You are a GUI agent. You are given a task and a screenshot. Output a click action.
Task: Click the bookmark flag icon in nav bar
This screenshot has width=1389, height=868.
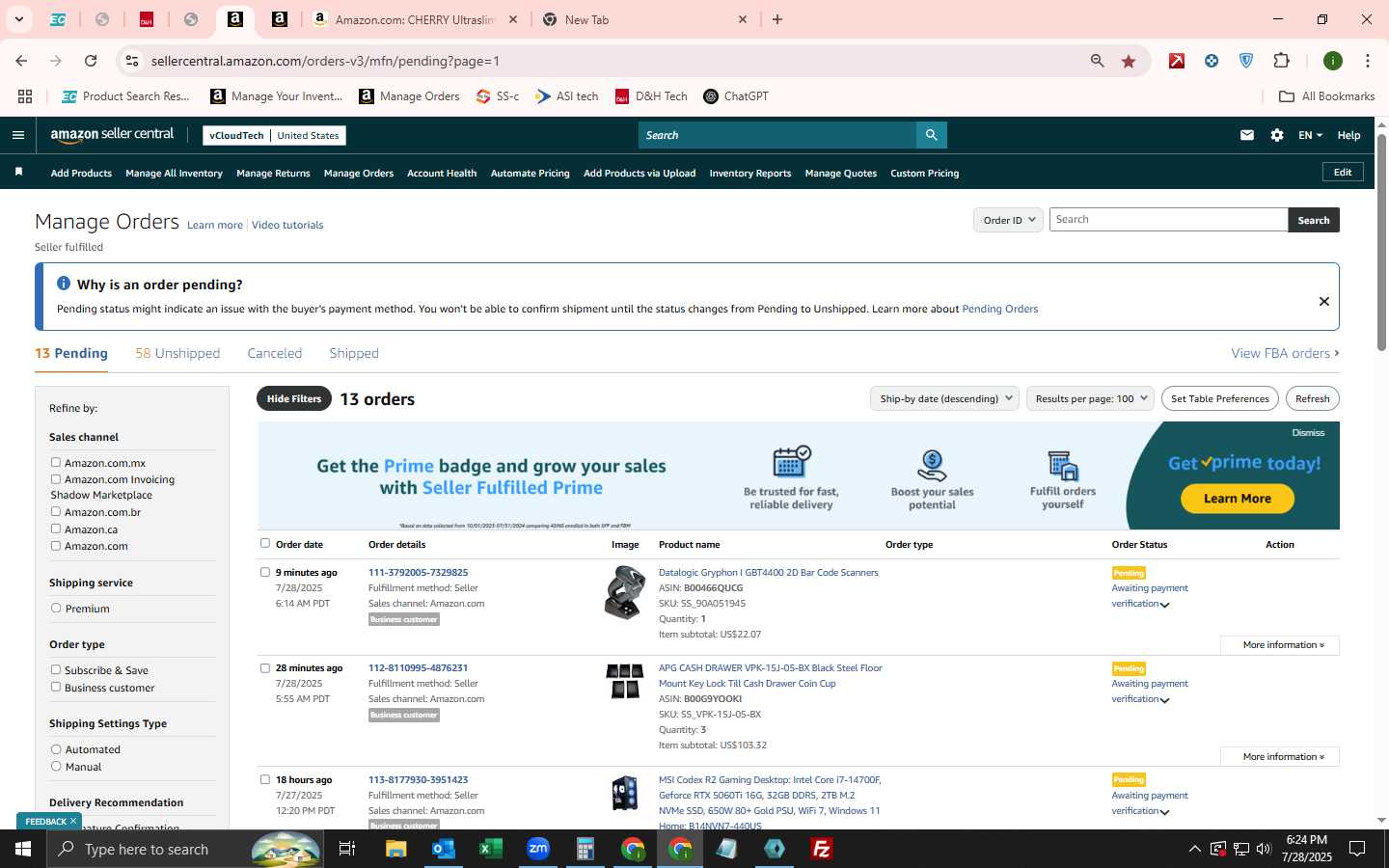pos(18,172)
